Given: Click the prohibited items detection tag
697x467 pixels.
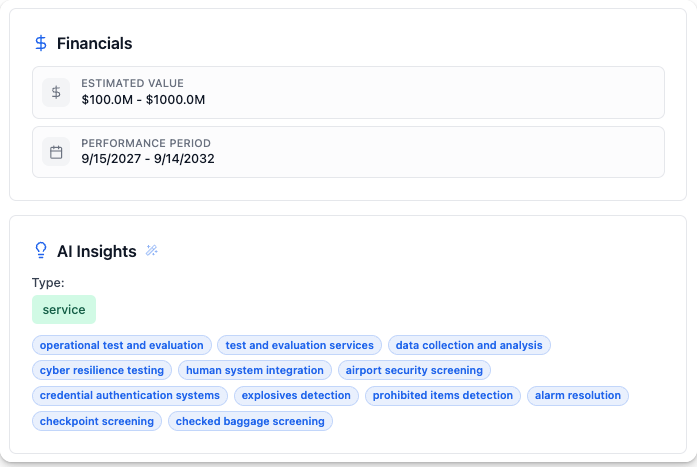Looking at the screenshot, I should pyautogui.click(x=443, y=395).
